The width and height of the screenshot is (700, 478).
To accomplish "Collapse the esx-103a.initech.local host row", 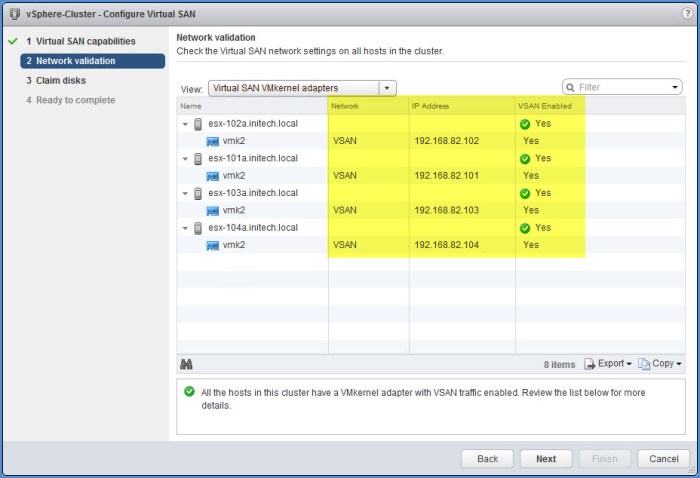I will tap(185, 194).
